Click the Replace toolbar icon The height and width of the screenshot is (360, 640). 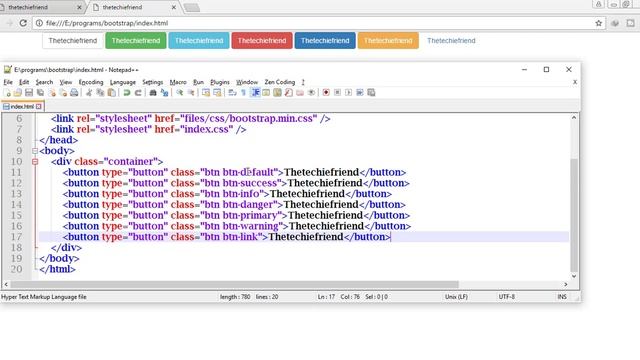tap(164, 93)
